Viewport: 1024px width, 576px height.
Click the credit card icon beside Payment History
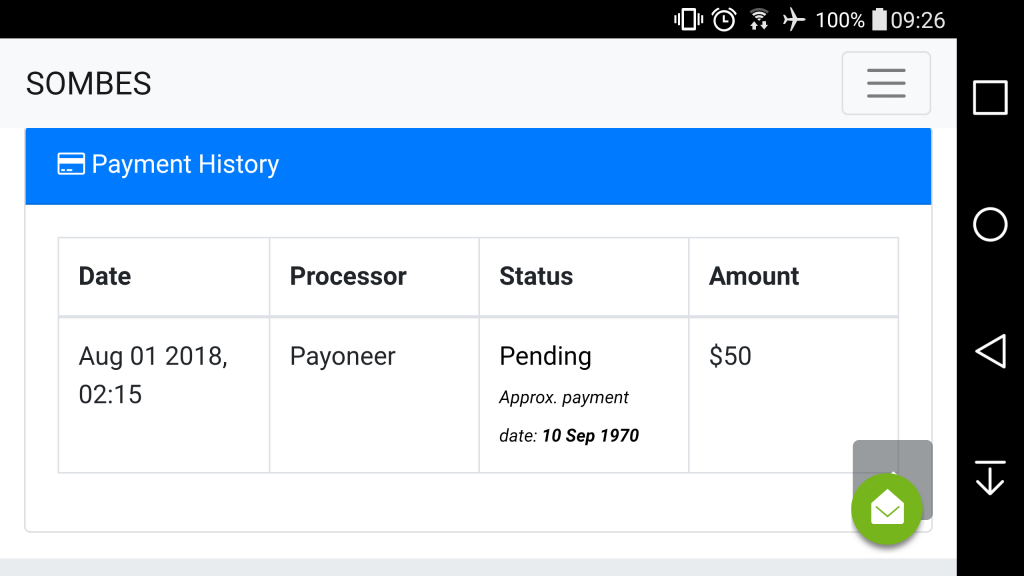click(71, 164)
